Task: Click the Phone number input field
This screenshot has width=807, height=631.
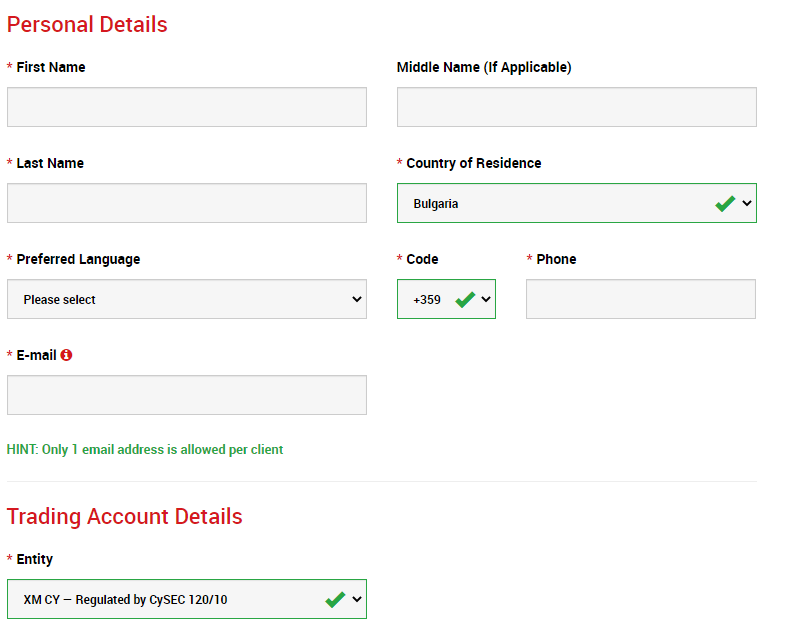Action: coord(640,299)
